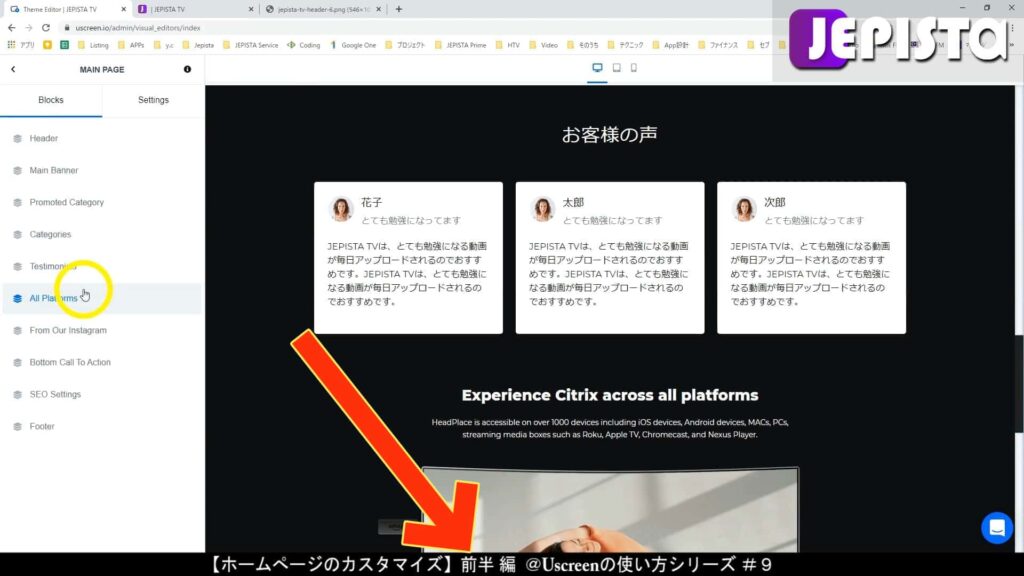Select the Categories block
Screen dimensions: 1024x576
tap(102, 234)
